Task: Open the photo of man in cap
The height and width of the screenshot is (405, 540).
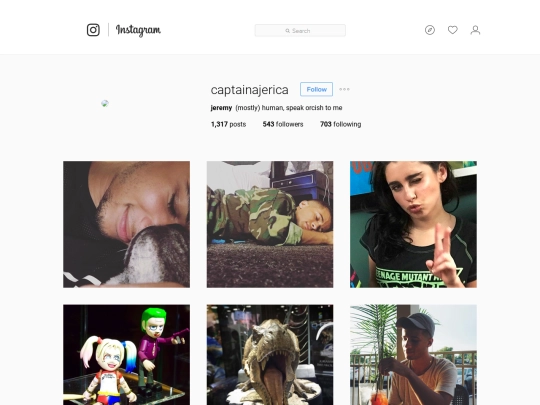Action: click(413, 355)
